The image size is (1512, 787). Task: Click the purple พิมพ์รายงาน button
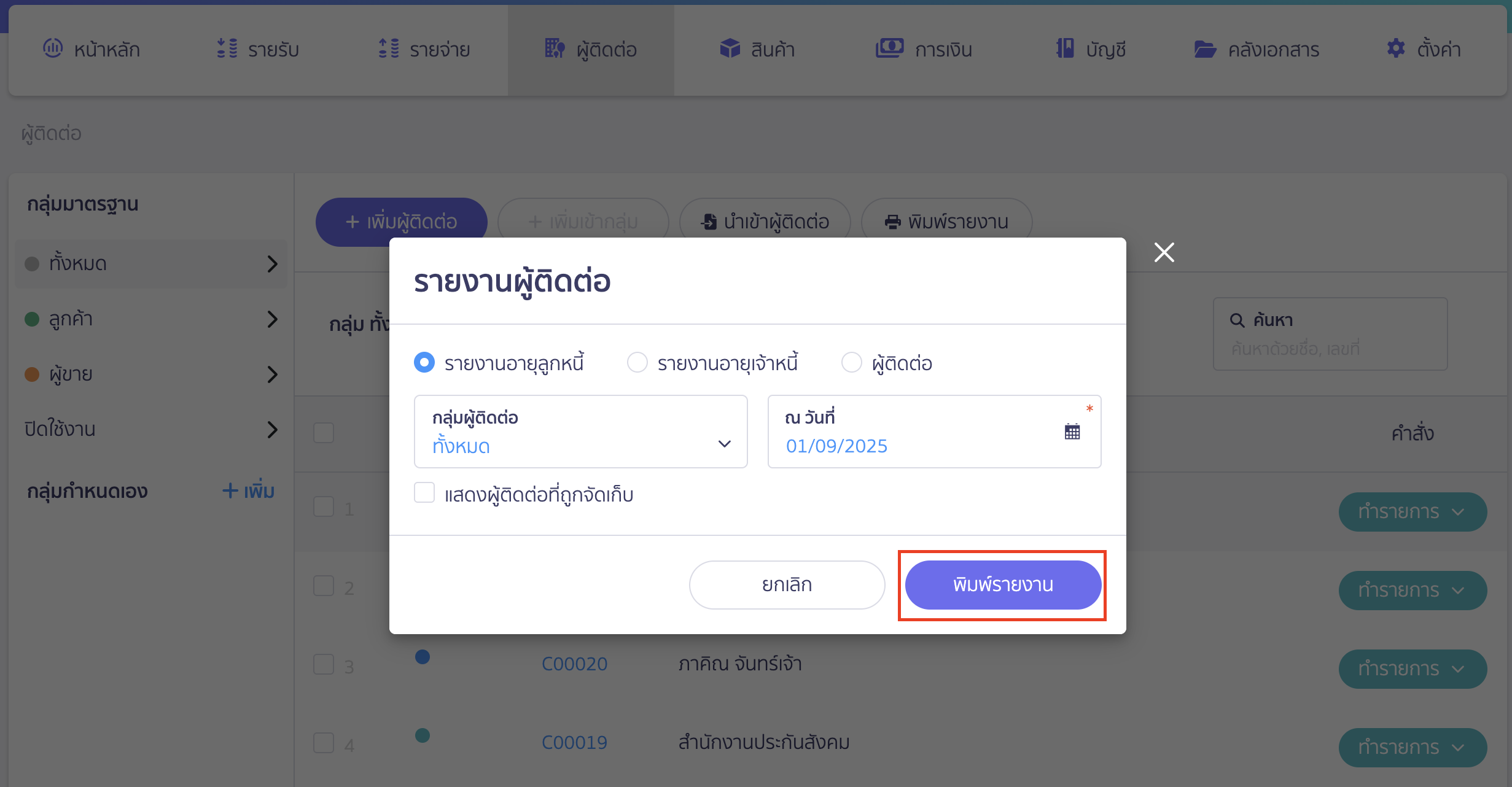pos(1003,584)
